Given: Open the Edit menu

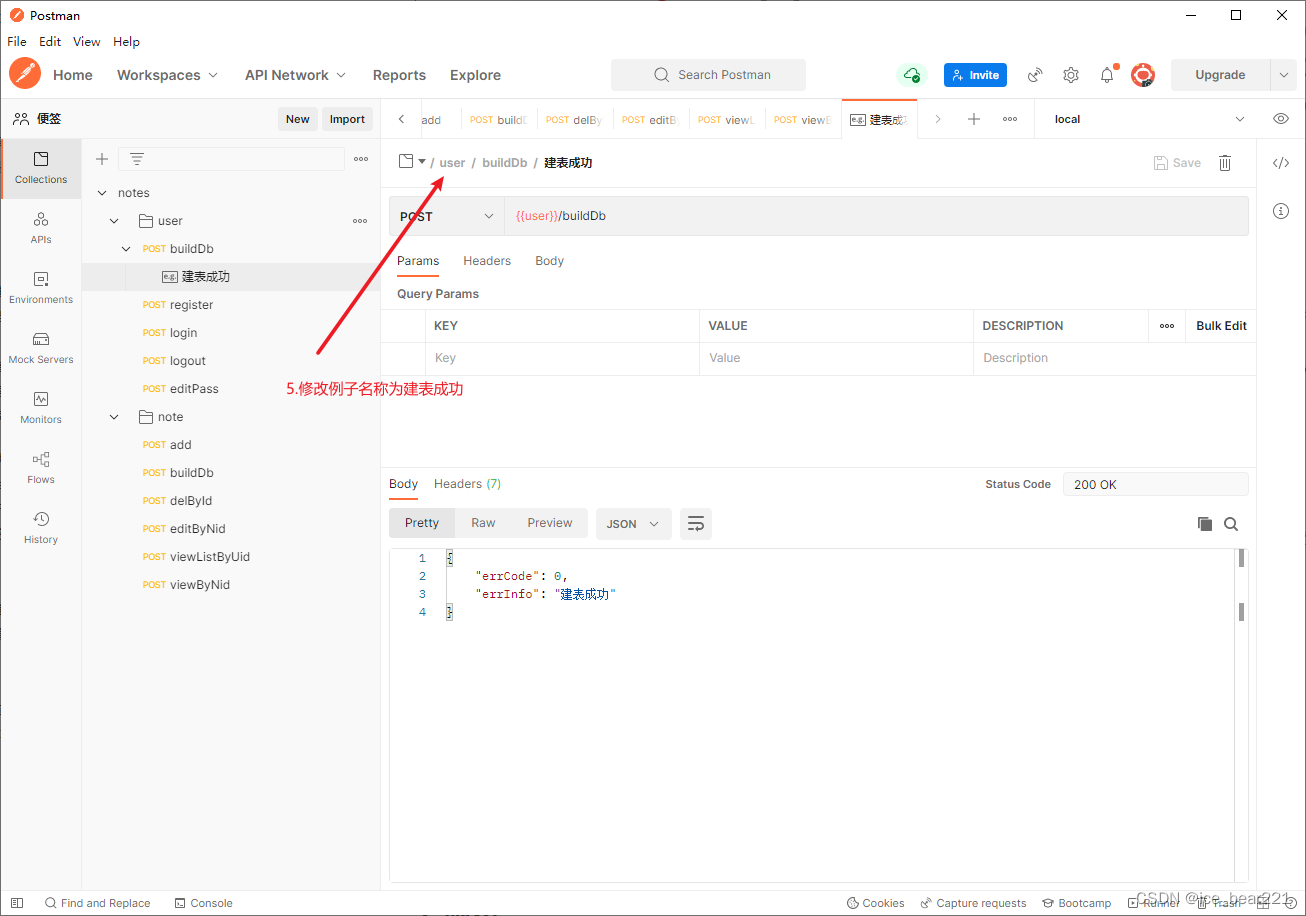Looking at the screenshot, I should point(50,42).
